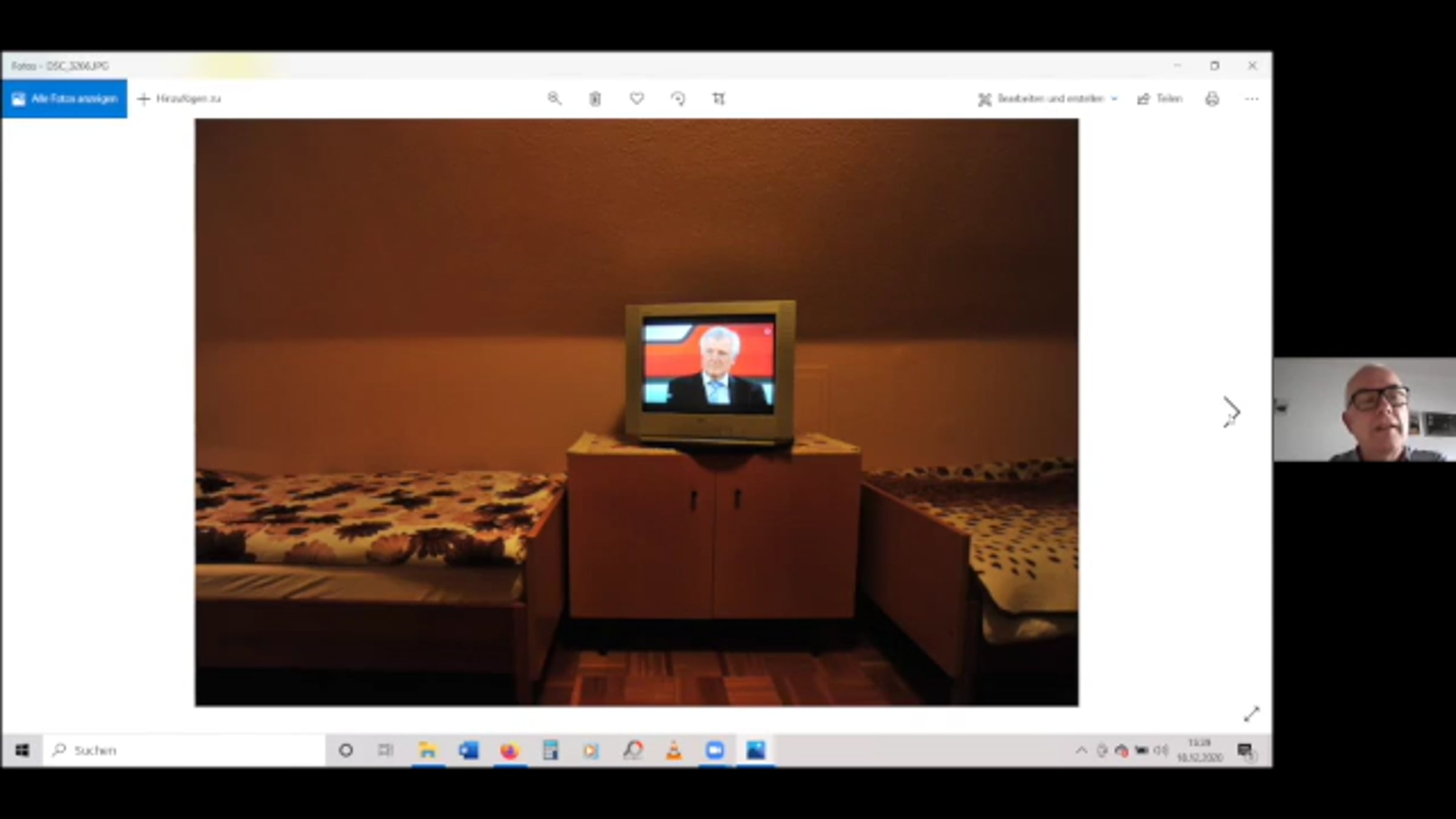Screen dimensions: 1456x819
Task: Show hidden tray icons with the up chevron
Action: (1081, 750)
